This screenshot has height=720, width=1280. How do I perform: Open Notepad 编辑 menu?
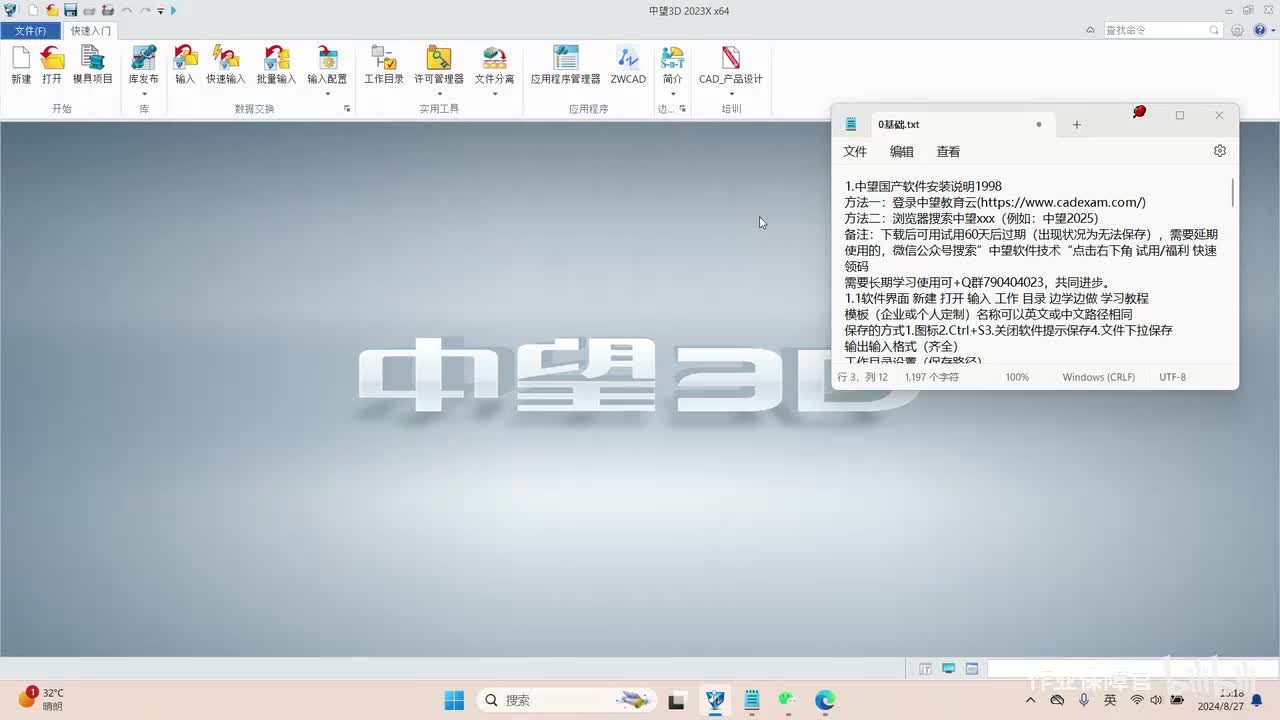902,152
